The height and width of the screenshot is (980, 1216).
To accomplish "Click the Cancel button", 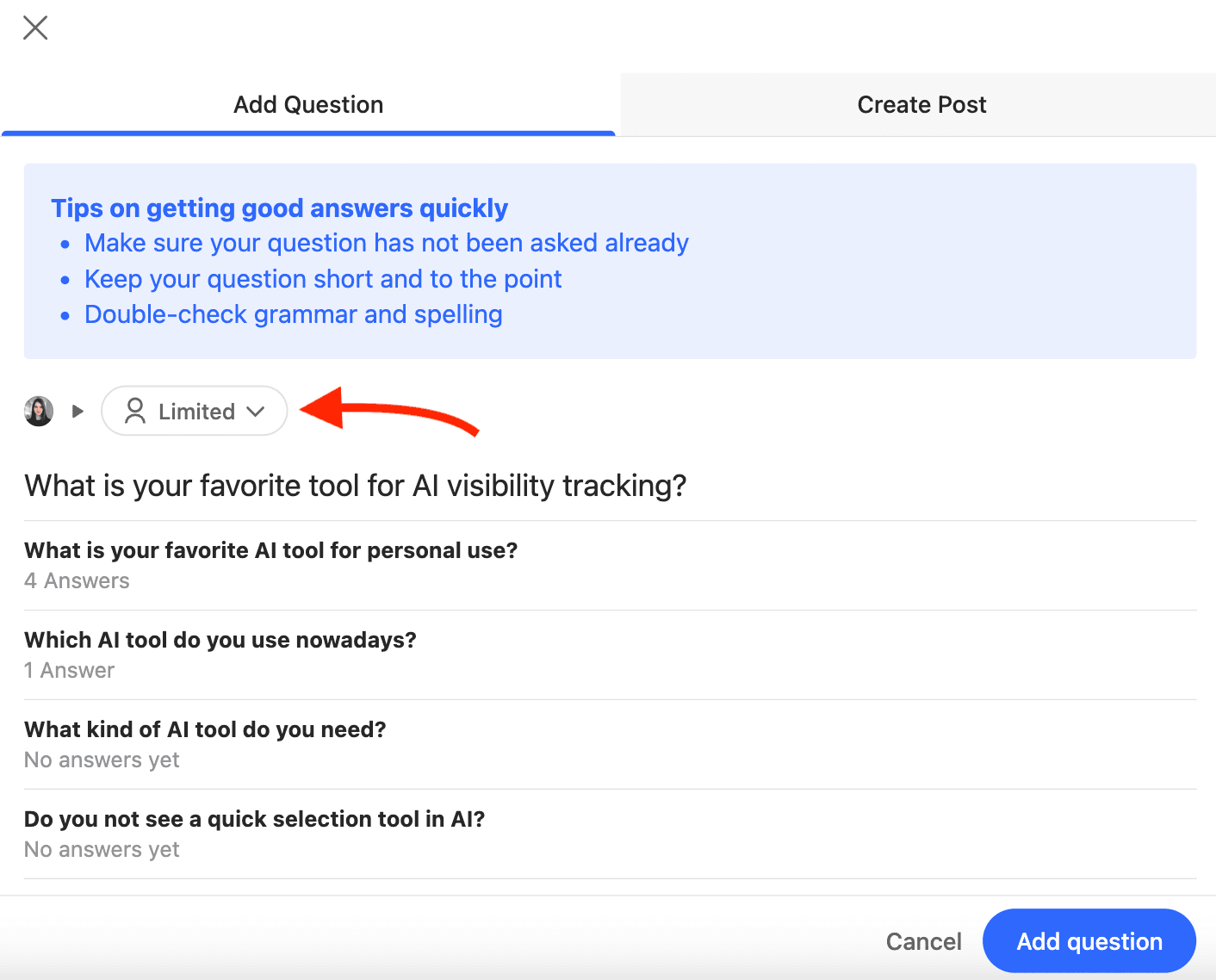I will tap(923, 941).
